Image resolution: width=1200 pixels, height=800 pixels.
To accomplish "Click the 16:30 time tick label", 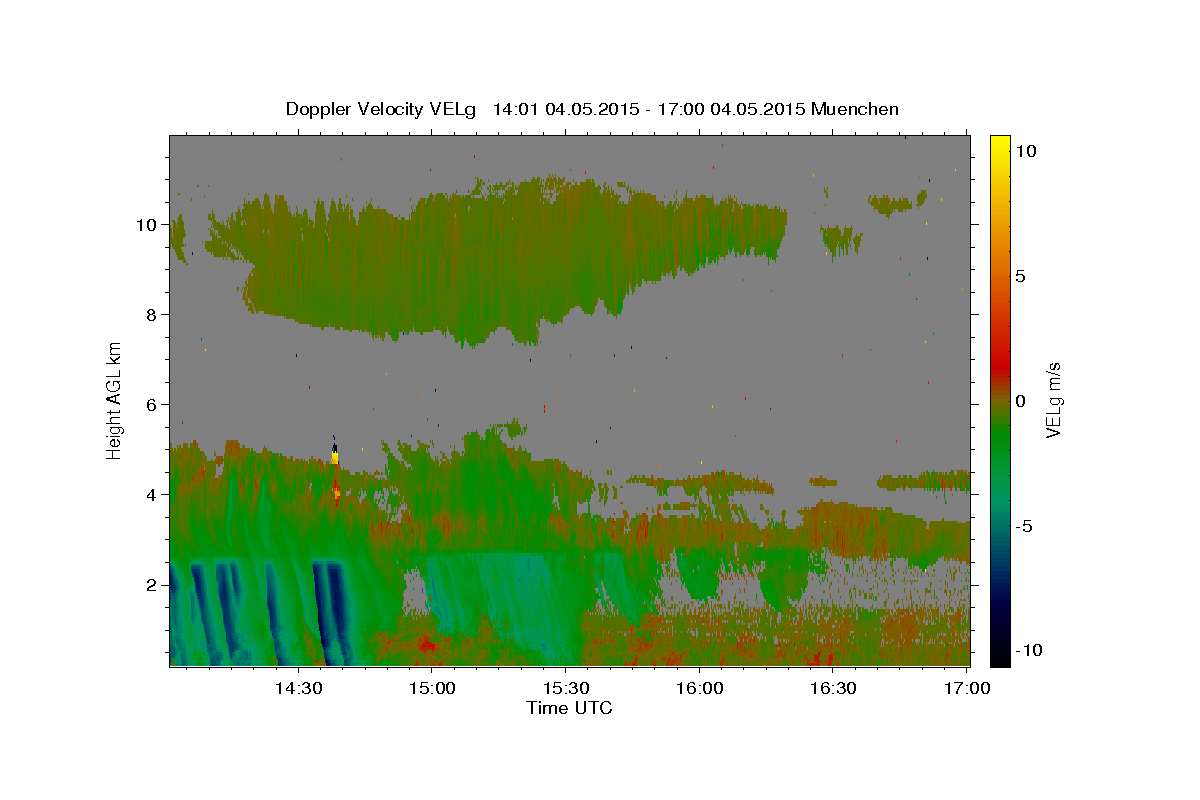I will pyautogui.click(x=834, y=688).
